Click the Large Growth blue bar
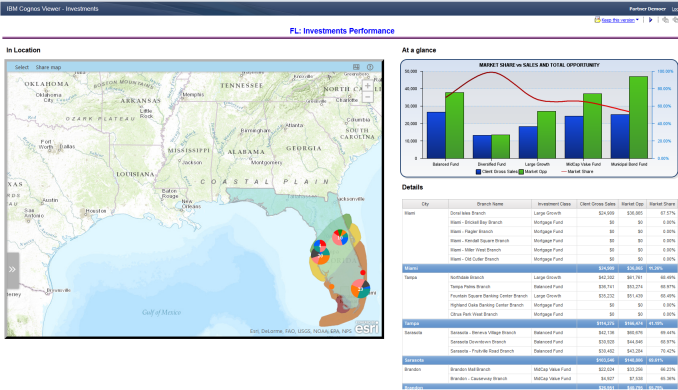 (528, 142)
